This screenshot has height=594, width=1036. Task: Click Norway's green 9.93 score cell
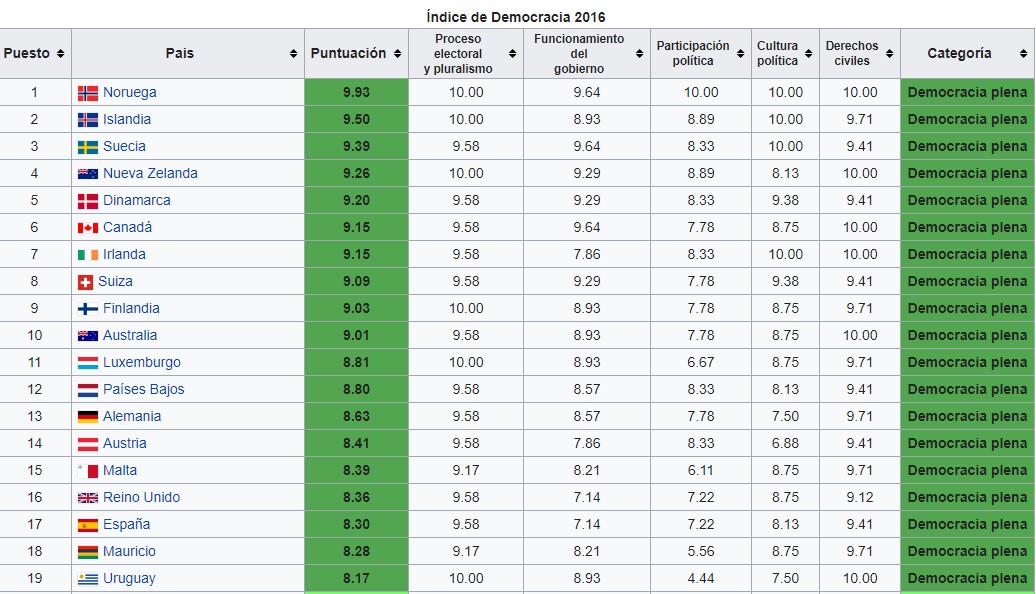coord(356,93)
